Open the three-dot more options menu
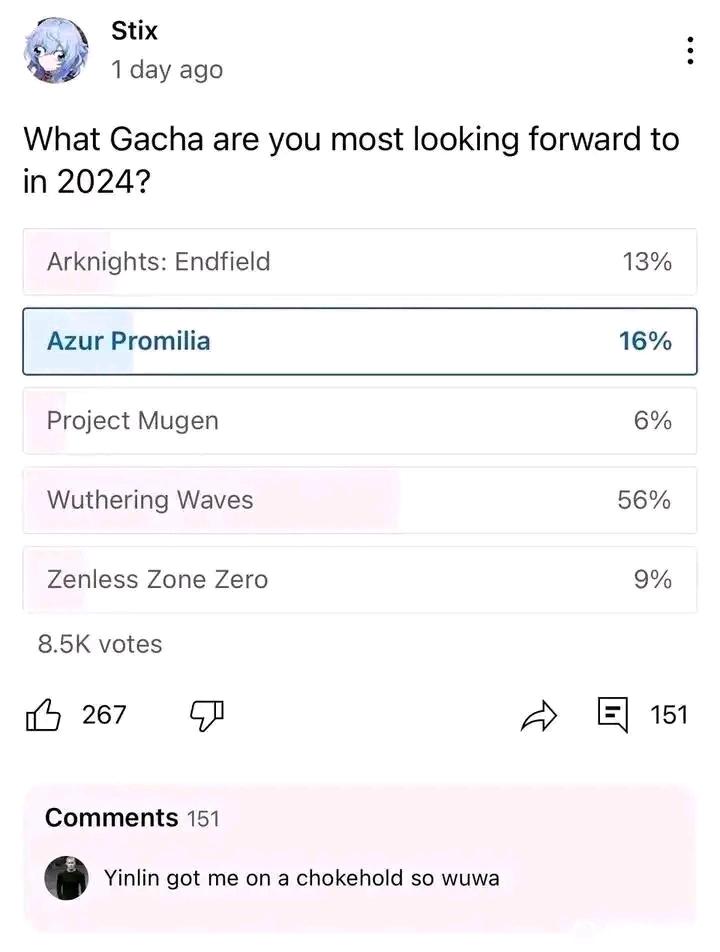Viewport: 720px width, 952px height. coord(690,51)
